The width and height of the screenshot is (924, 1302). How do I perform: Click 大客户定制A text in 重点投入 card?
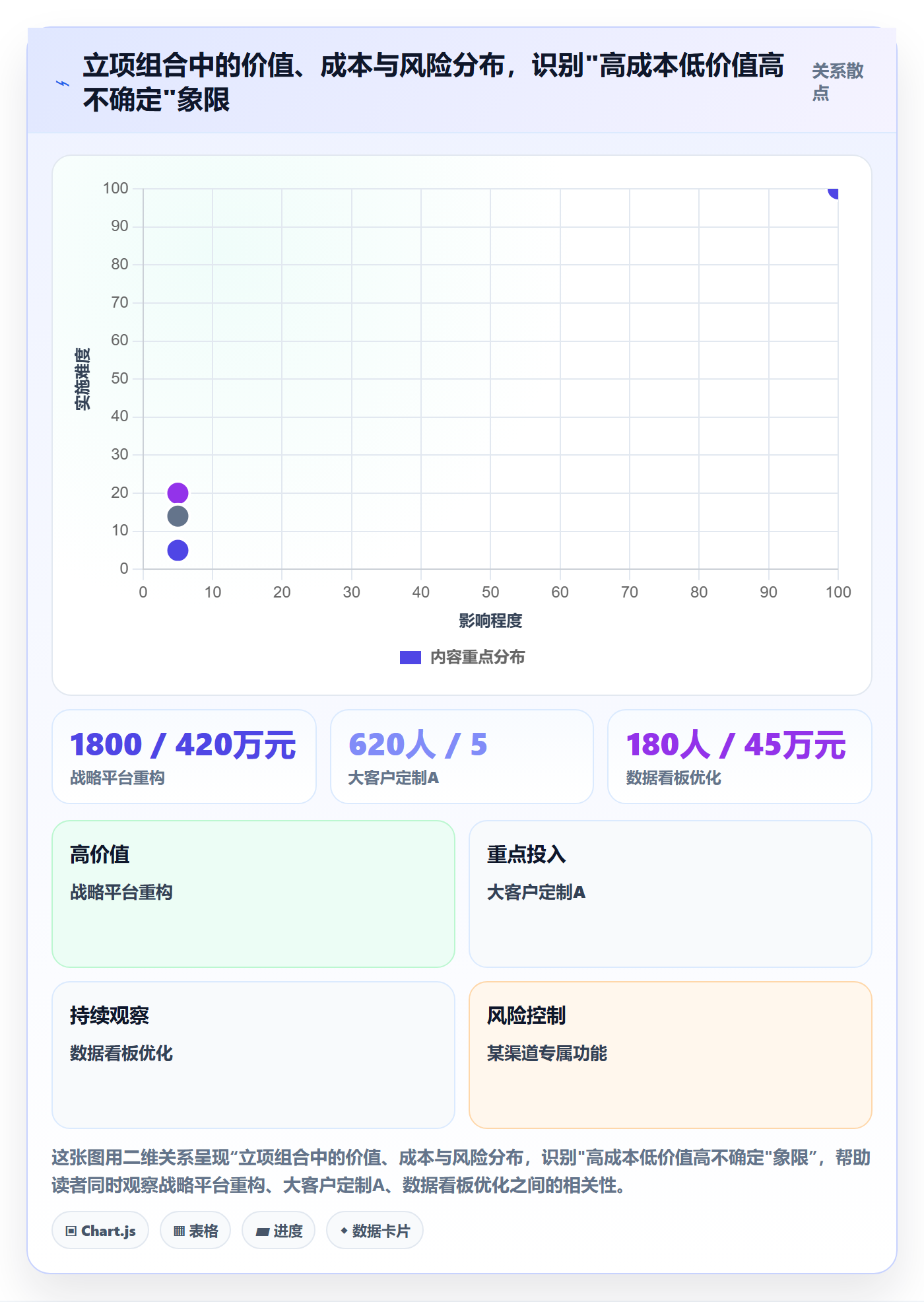point(536,893)
